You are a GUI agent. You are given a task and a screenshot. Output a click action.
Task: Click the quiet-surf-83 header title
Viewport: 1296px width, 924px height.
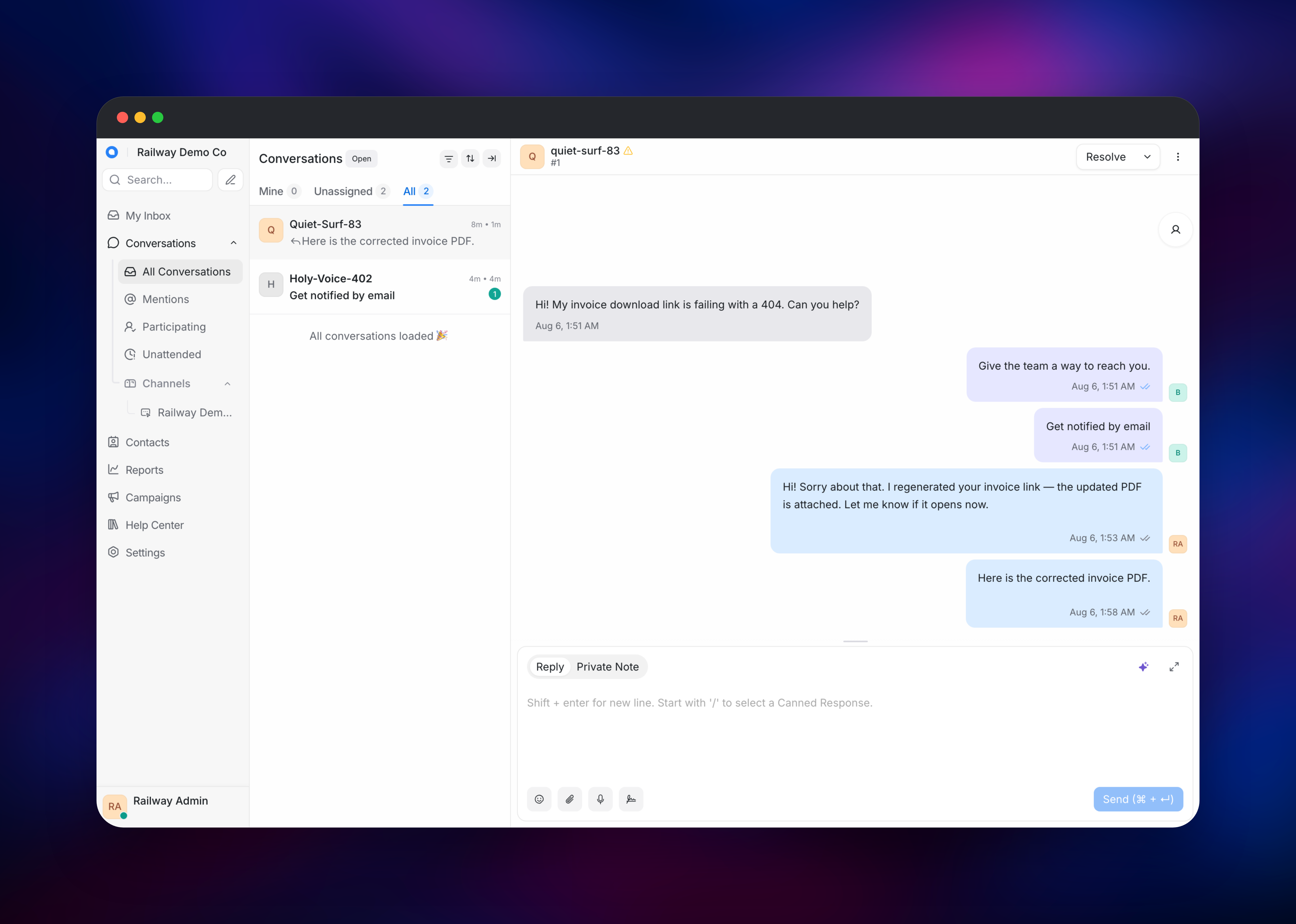click(x=585, y=151)
